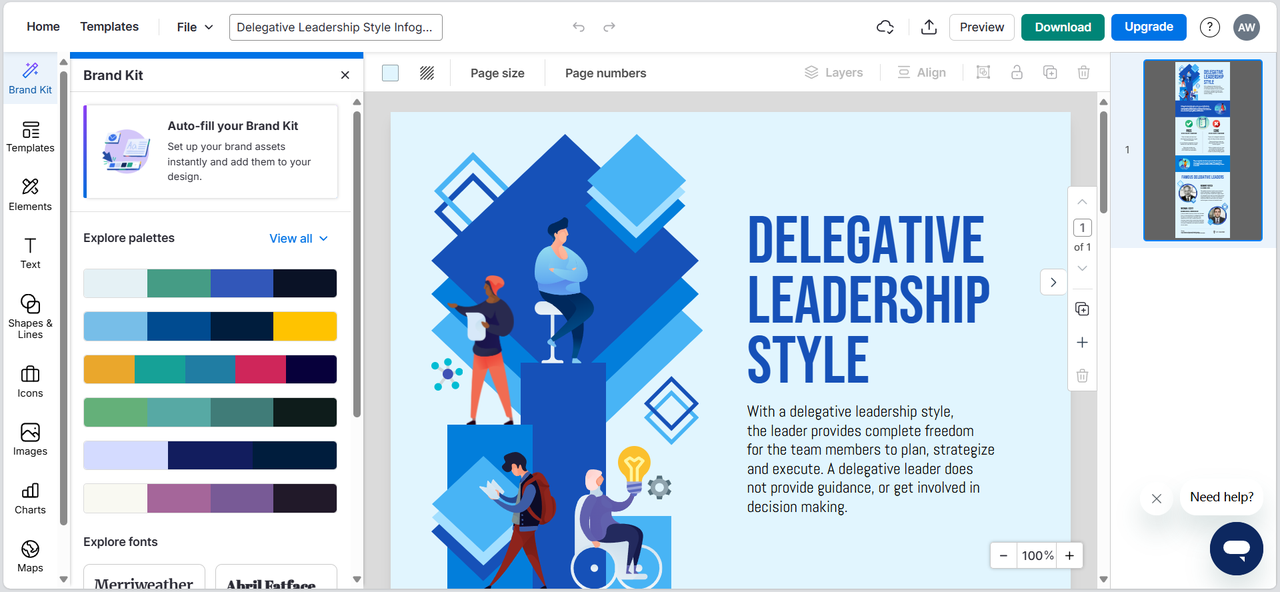Apply the green, blue and navy palette
Screen dimensions: 1280x592
pyautogui.click(x=210, y=283)
